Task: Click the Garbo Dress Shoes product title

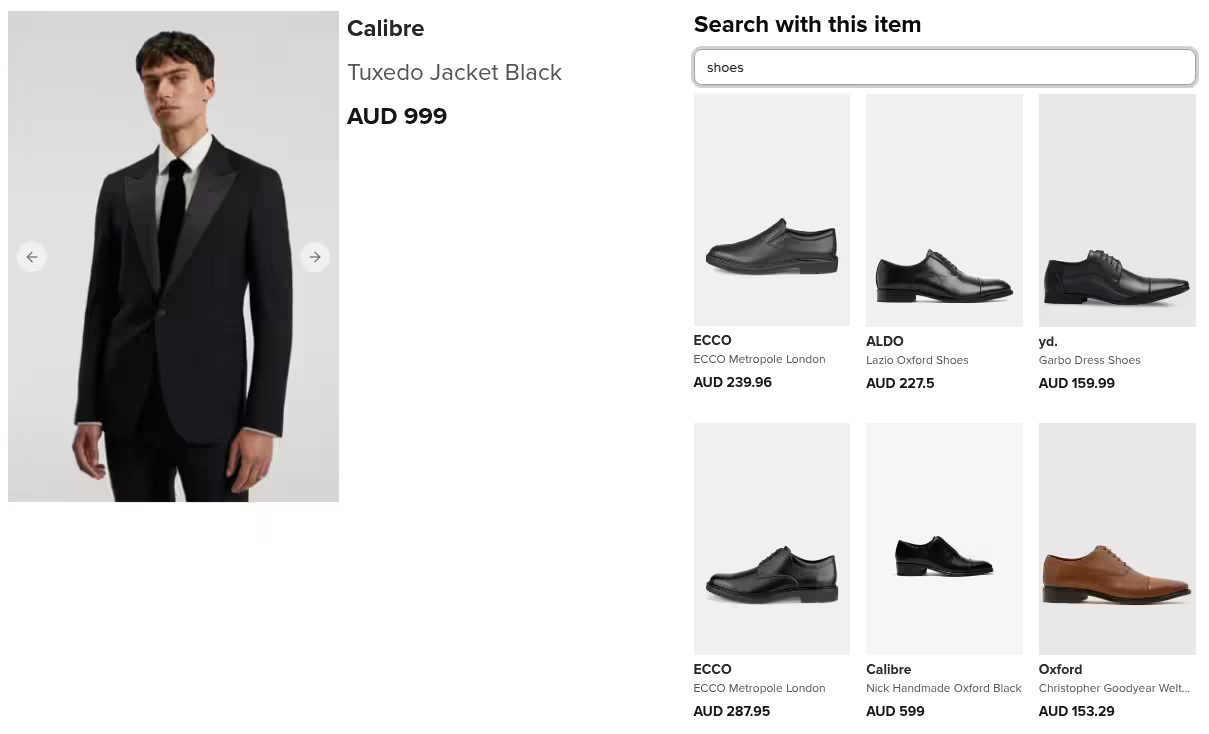Action: click(1089, 360)
